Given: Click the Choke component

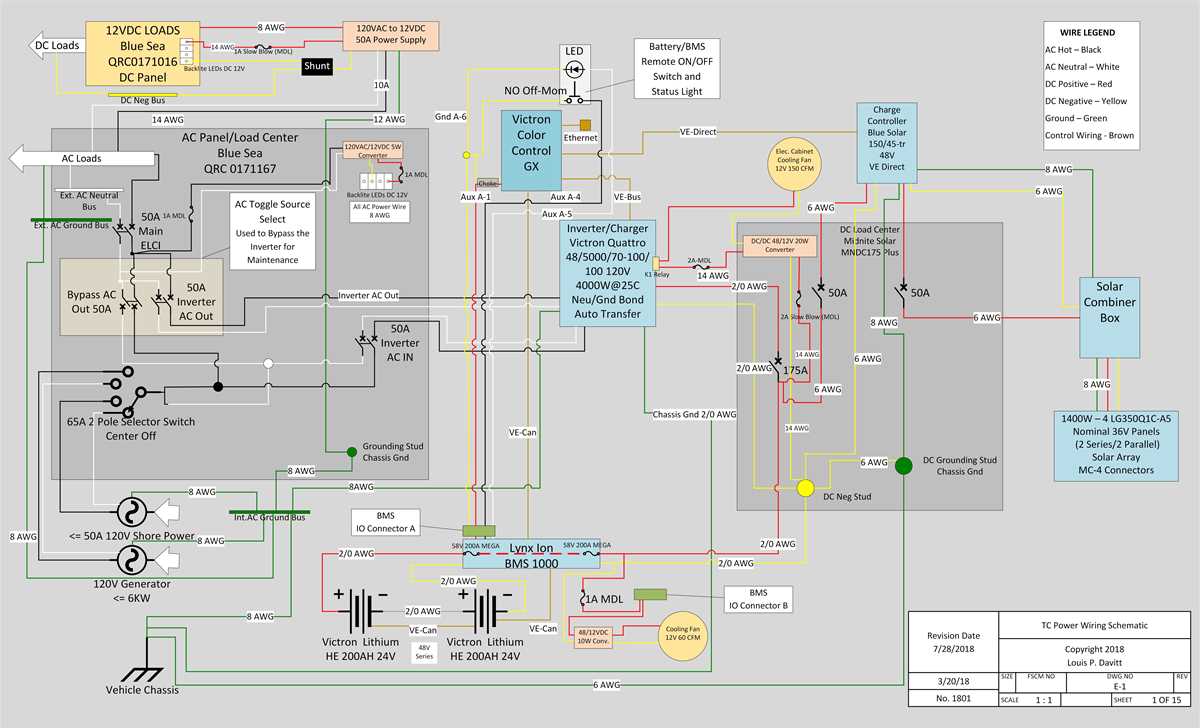Looking at the screenshot, I should (487, 184).
